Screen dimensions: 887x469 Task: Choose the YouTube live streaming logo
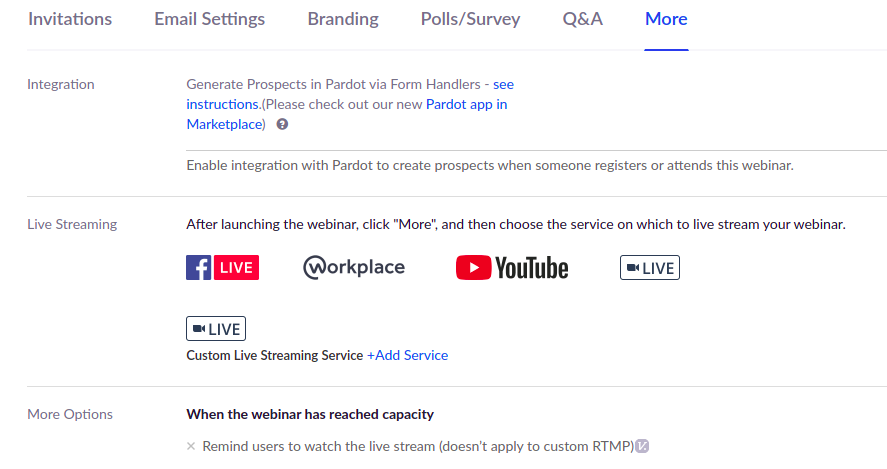point(512,268)
